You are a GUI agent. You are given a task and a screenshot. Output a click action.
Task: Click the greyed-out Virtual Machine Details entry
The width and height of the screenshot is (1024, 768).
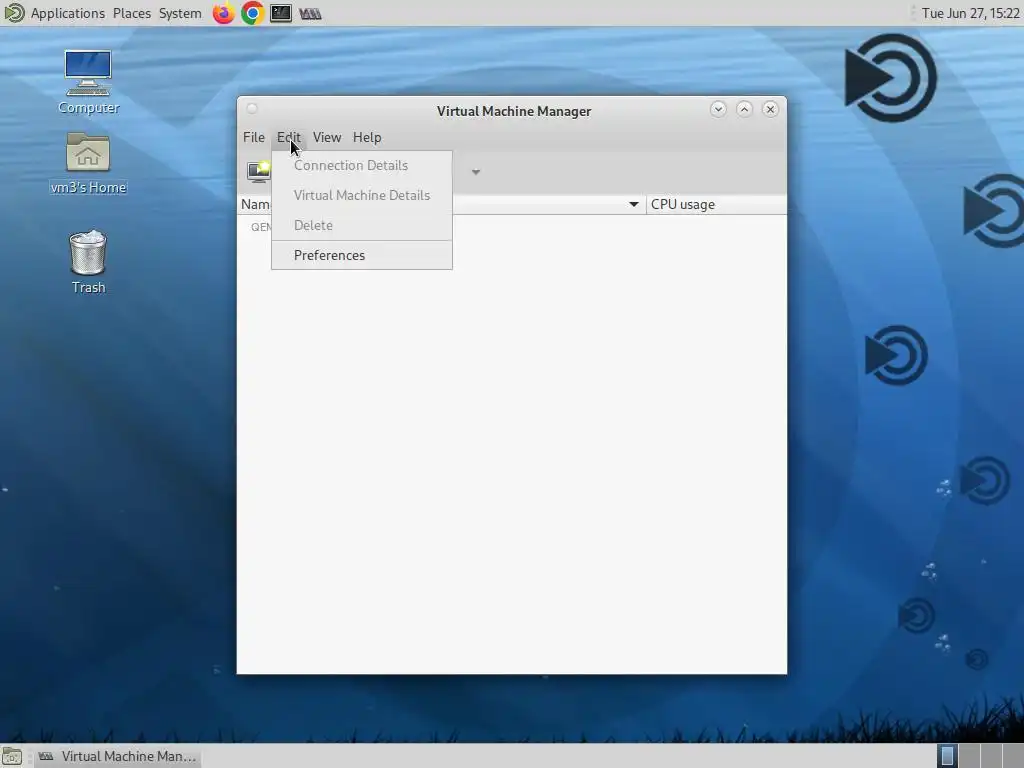point(362,195)
